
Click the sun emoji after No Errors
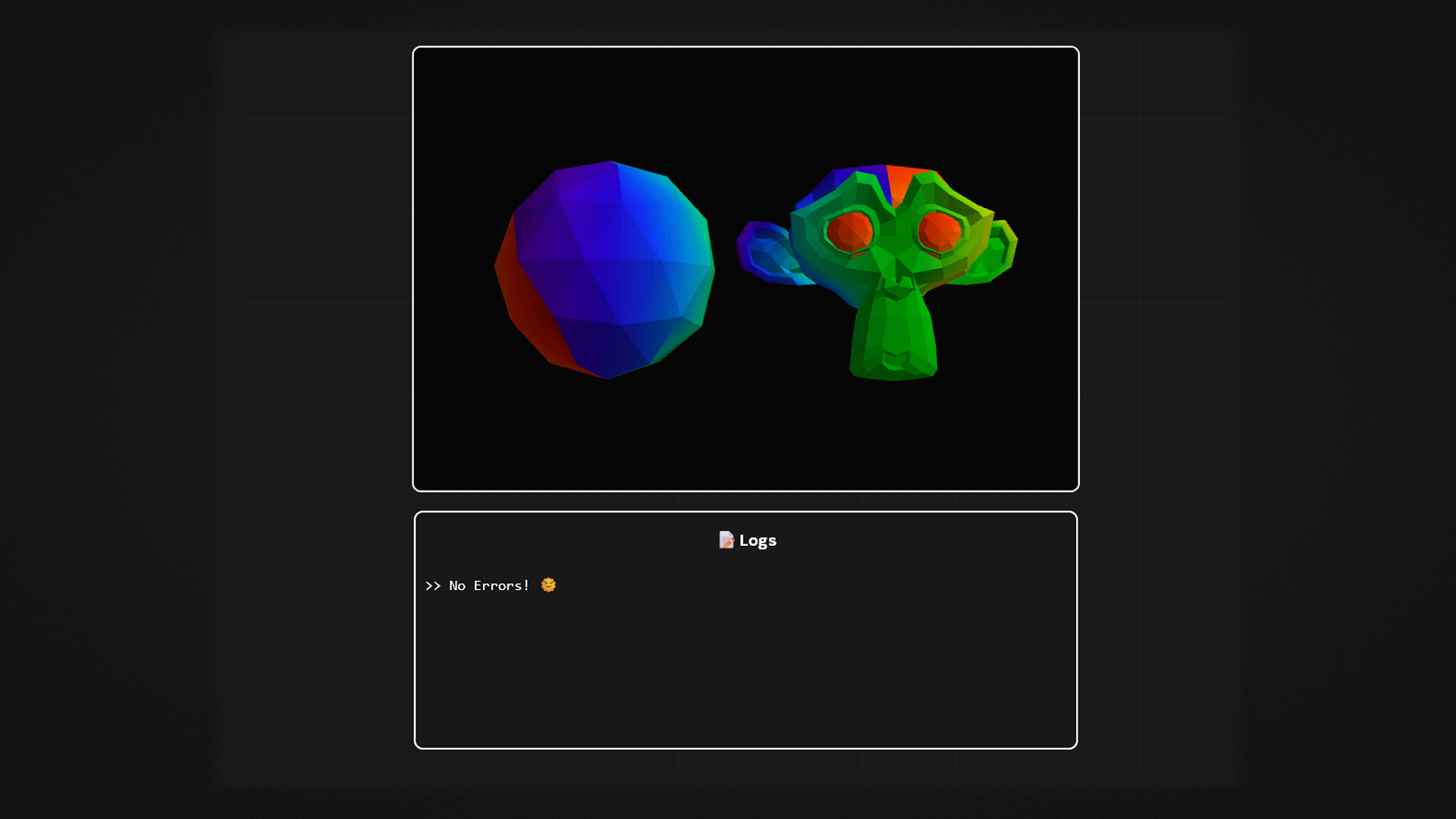548,585
